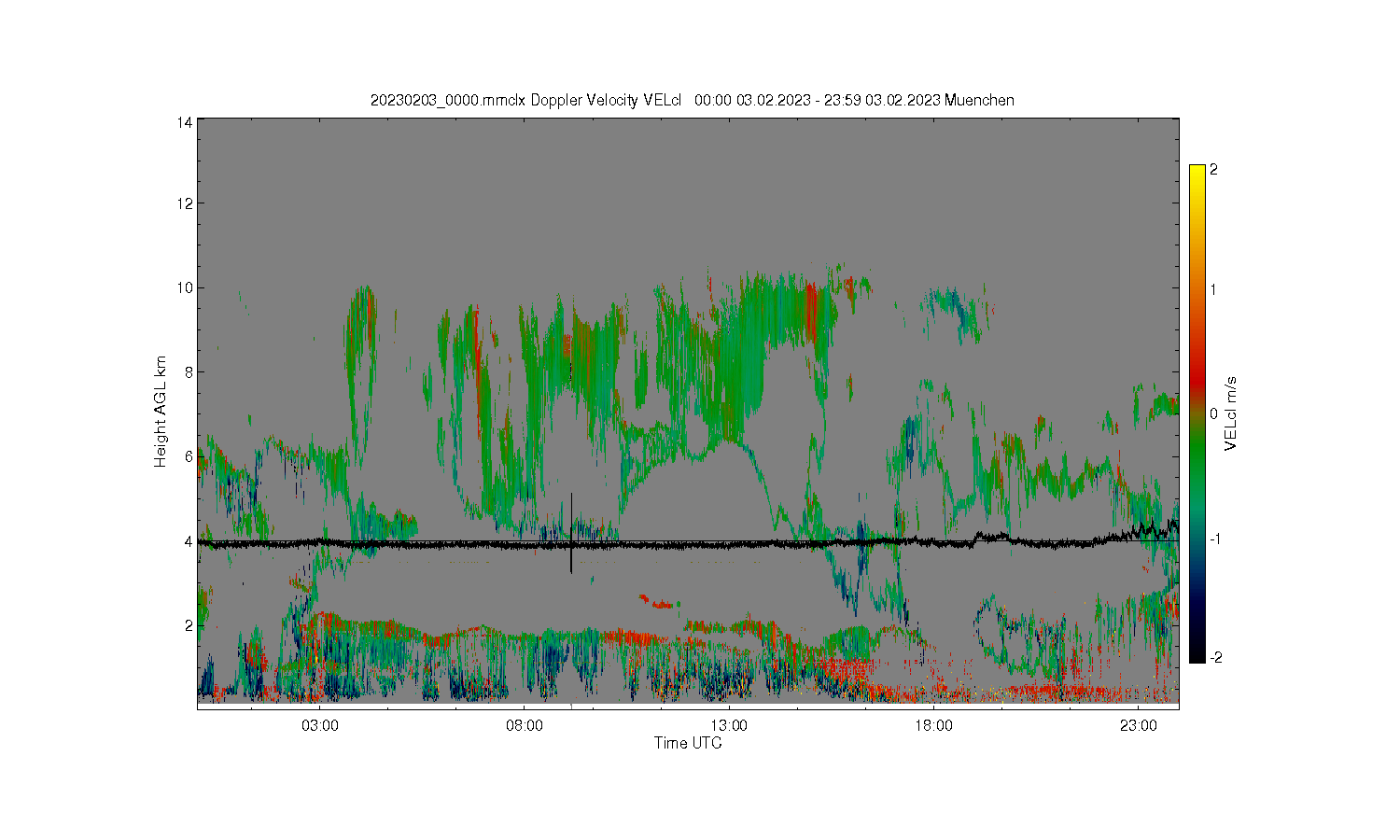
Task: Click the 'Time UTC' x-axis label
Action: pyautogui.click(x=688, y=744)
